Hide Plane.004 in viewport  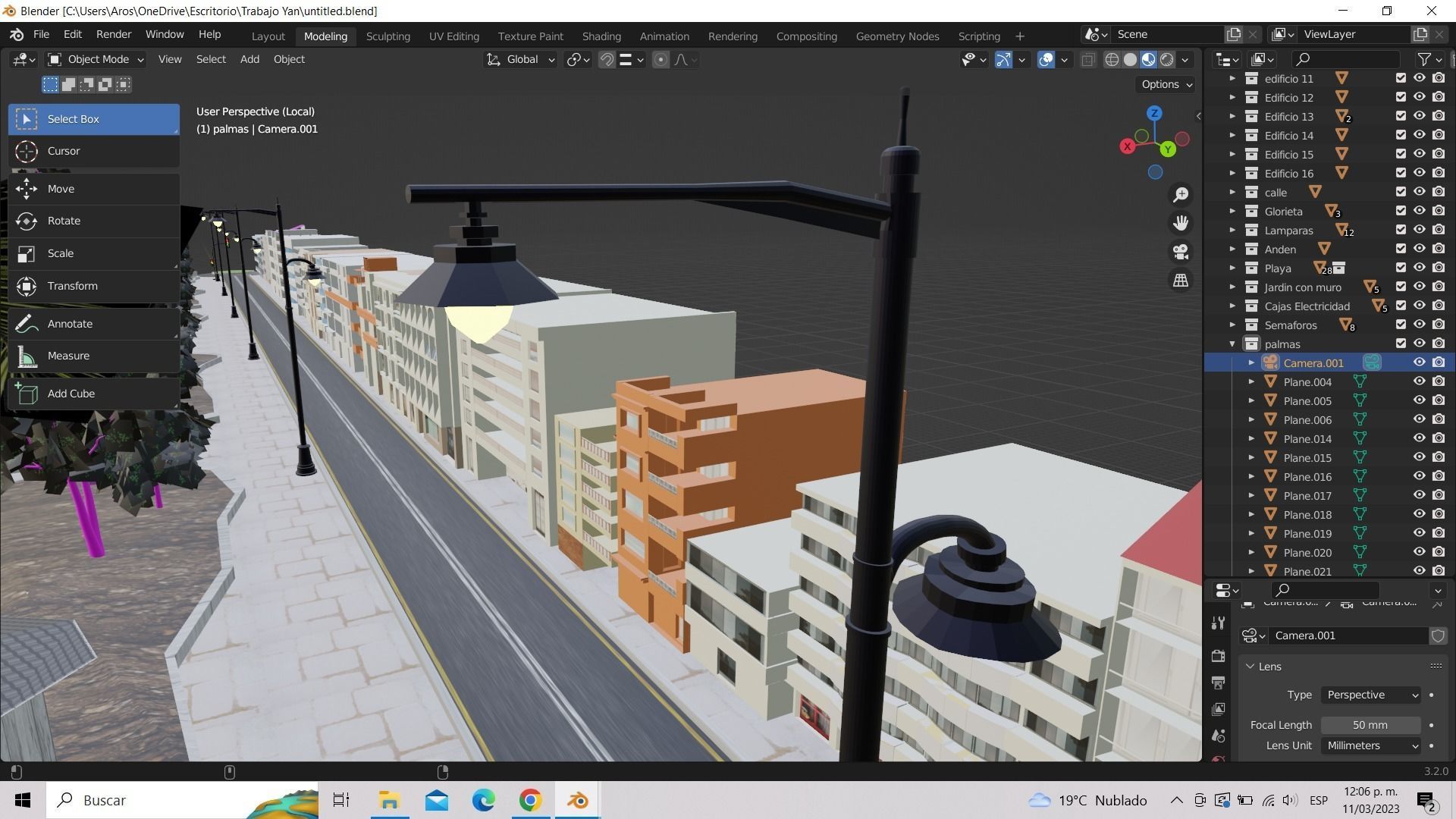(x=1419, y=381)
